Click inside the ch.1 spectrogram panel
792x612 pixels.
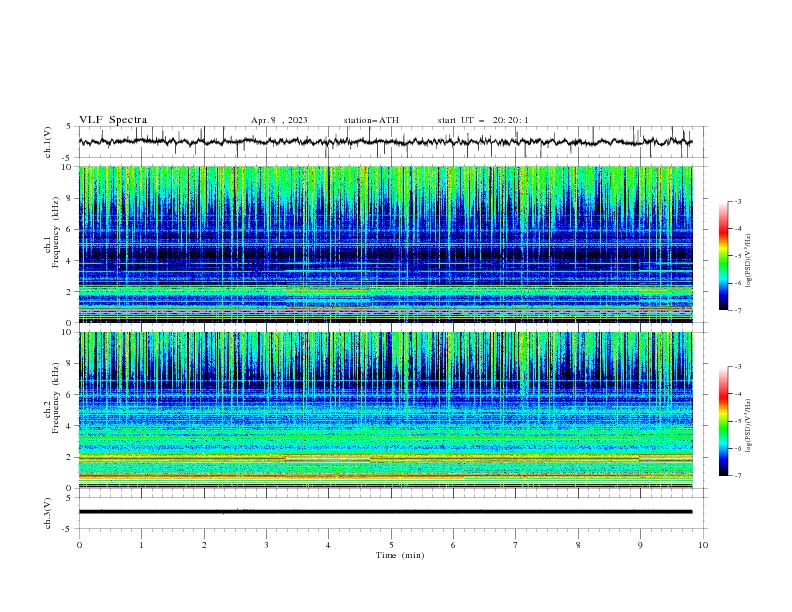pos(385,244)
